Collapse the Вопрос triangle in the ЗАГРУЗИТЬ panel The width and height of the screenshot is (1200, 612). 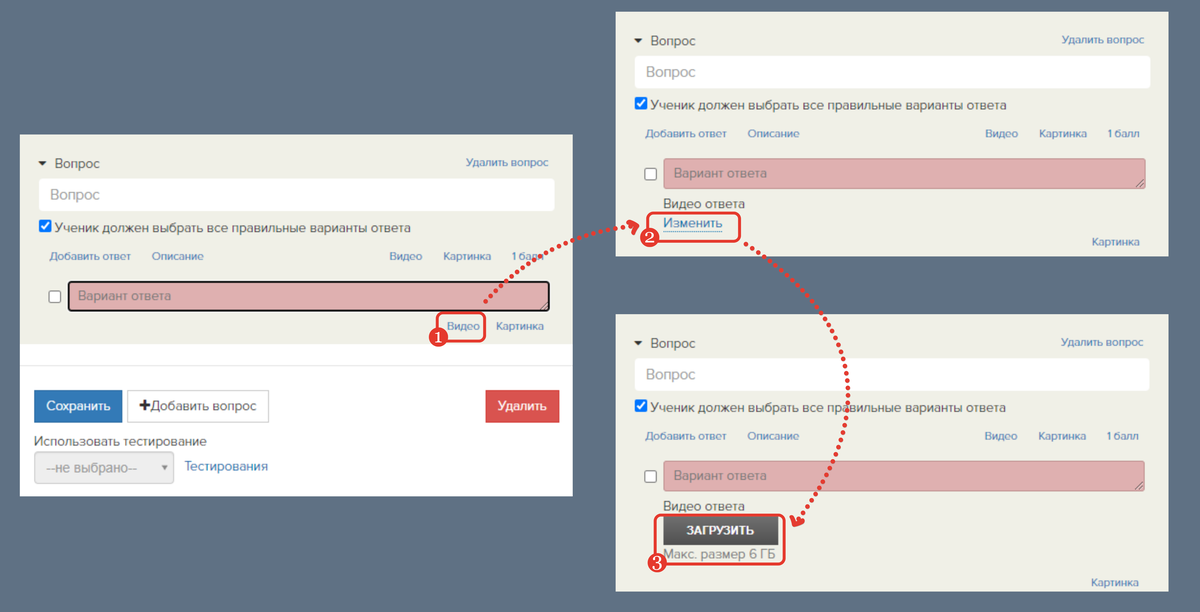coord(639,343)
